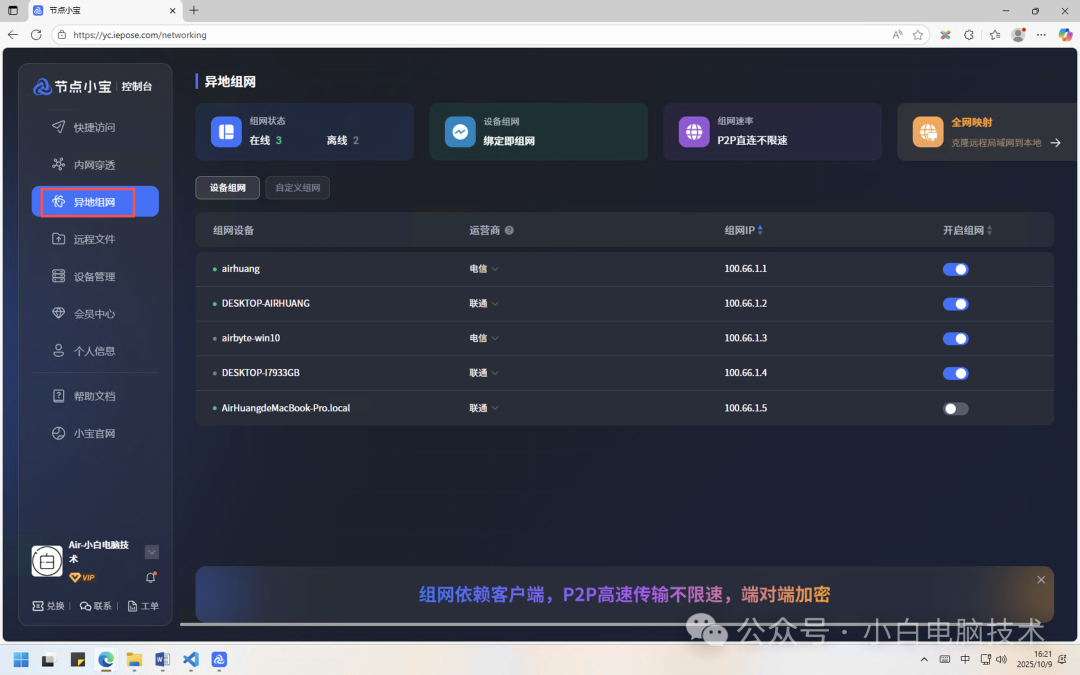Screen dimensions: 1080x675
Task: Click the 组网状态 card icon
Action: tap(226, 132)
